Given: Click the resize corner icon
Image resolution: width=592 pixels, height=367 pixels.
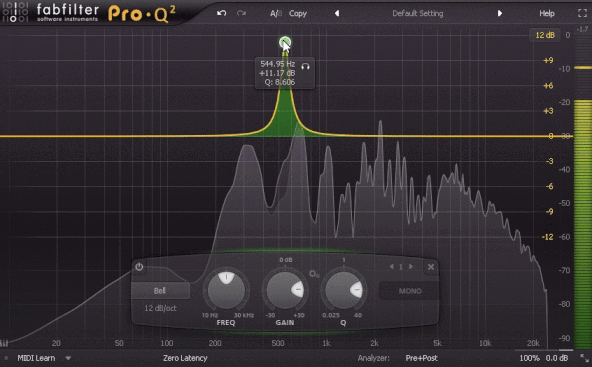Looking at the screenshot, I should tap(584, 358).
